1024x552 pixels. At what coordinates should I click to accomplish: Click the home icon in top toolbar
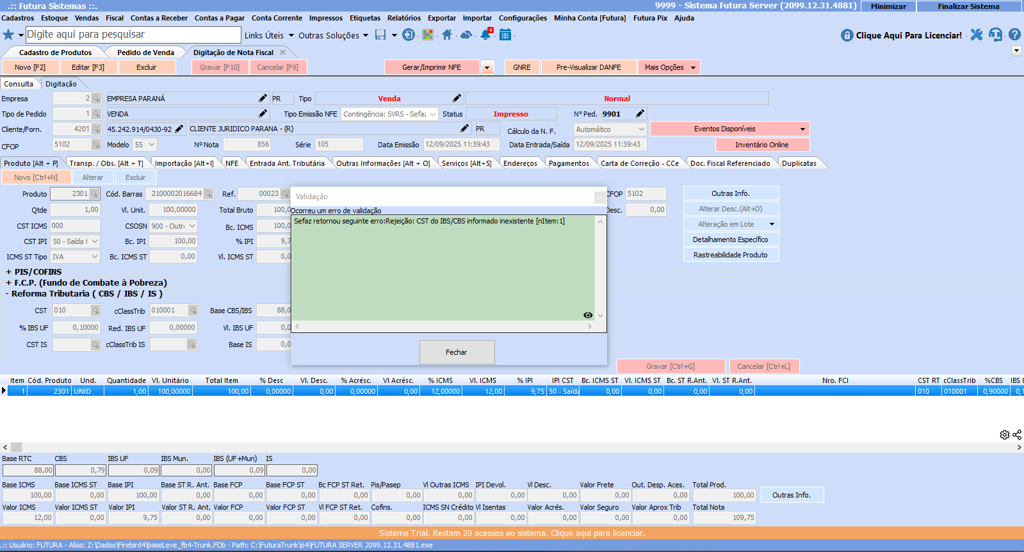(447, 35)
